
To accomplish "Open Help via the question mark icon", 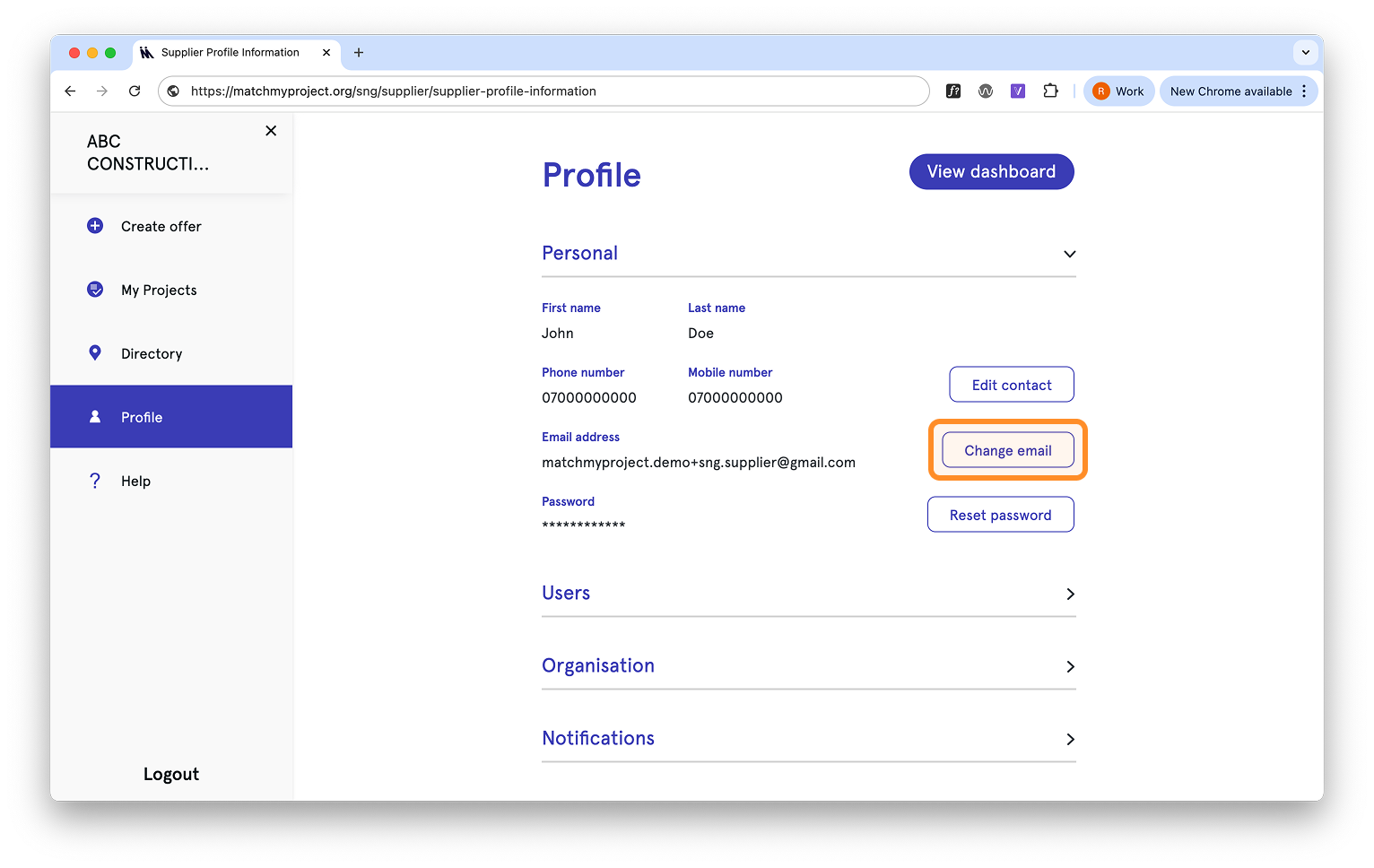I will 95,481.
